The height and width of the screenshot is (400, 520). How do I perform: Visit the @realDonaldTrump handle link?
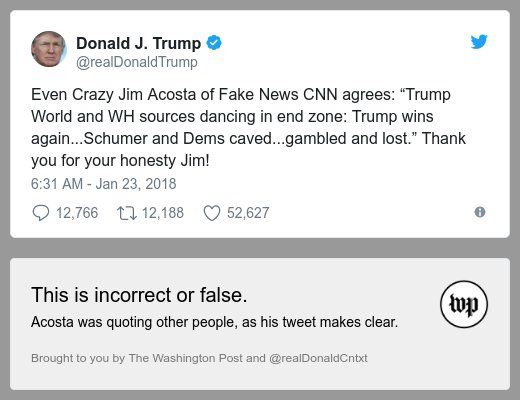[x=137, y=62]
